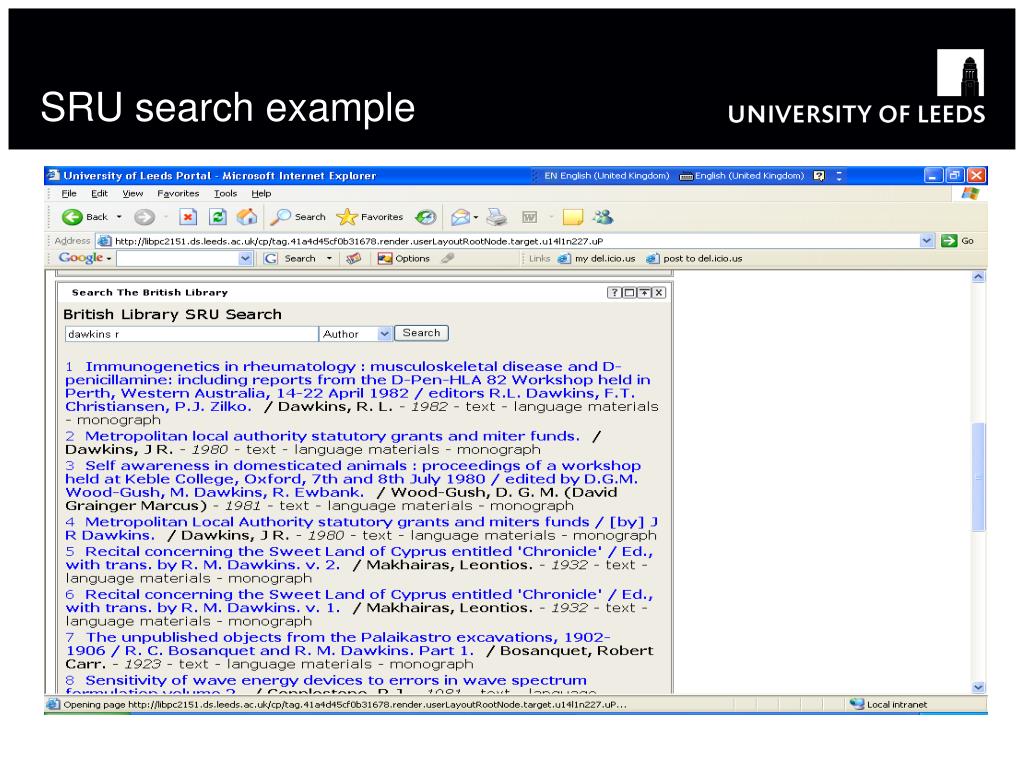Open result 2 Metropolitan local authority statutory grants
The width and height of the screenshot is (1024, 768).
point(332,436)
